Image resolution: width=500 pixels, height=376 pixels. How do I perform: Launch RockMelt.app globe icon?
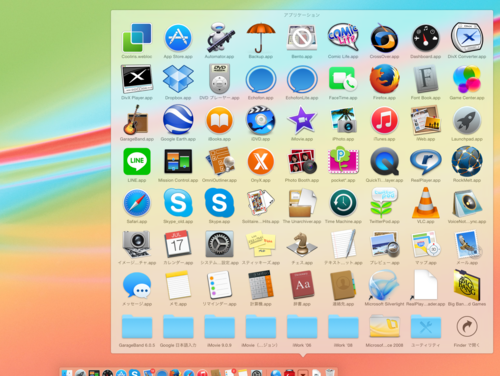pyautogui.click(x=467, y=161)
